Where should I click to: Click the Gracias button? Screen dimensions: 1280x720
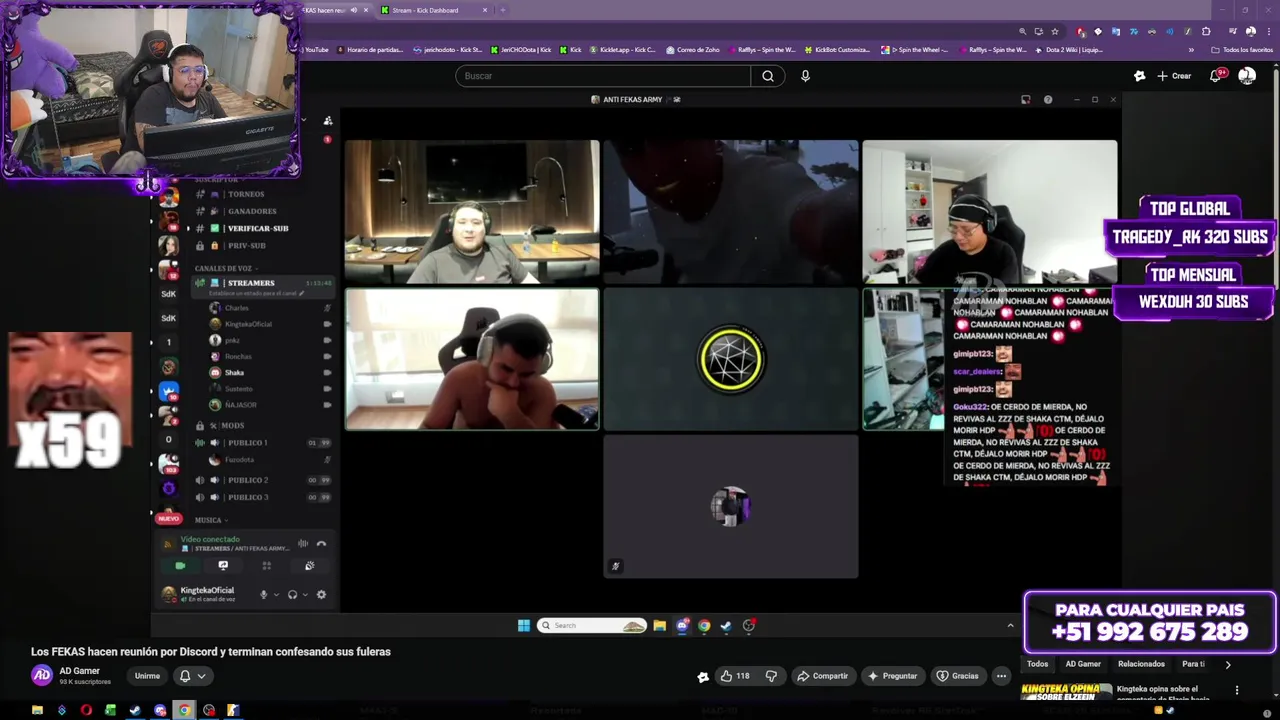point(957,676)
